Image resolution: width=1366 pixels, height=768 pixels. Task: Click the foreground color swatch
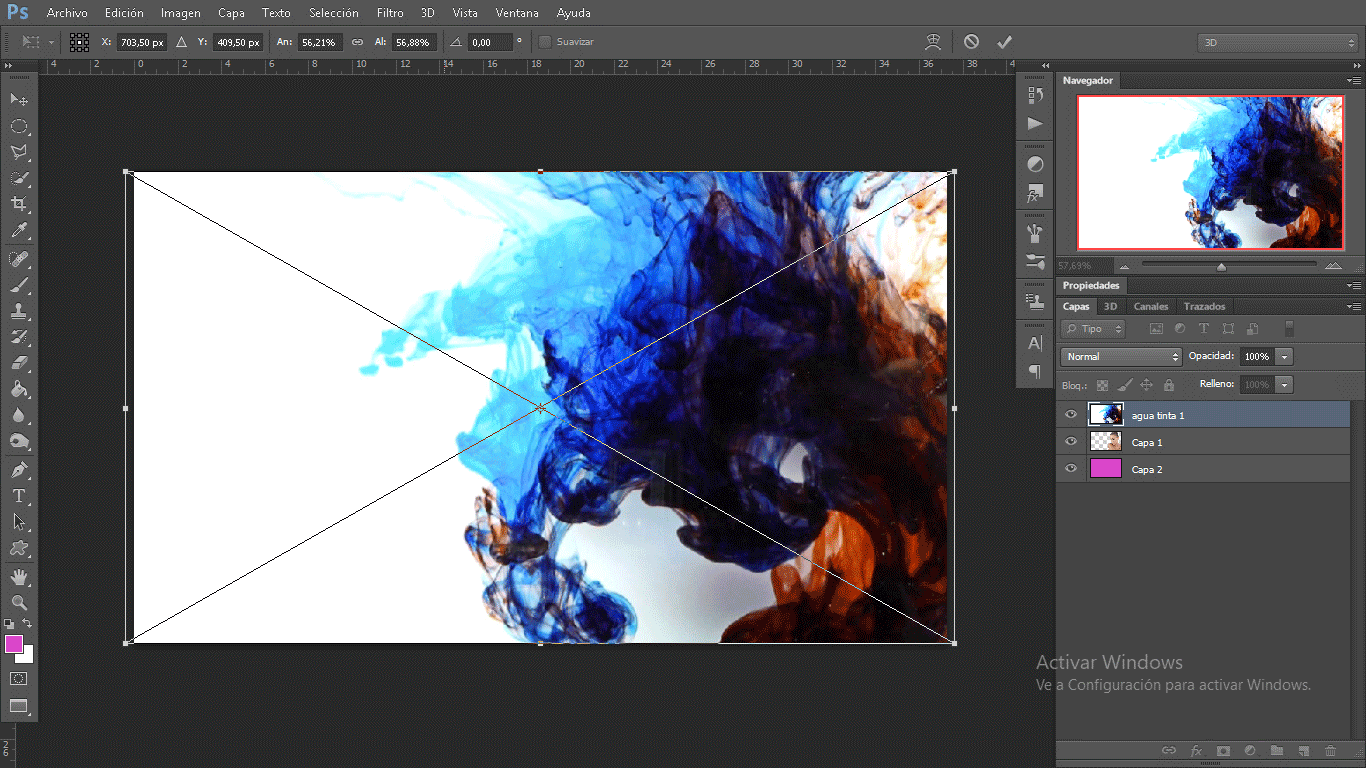point(14,644)
